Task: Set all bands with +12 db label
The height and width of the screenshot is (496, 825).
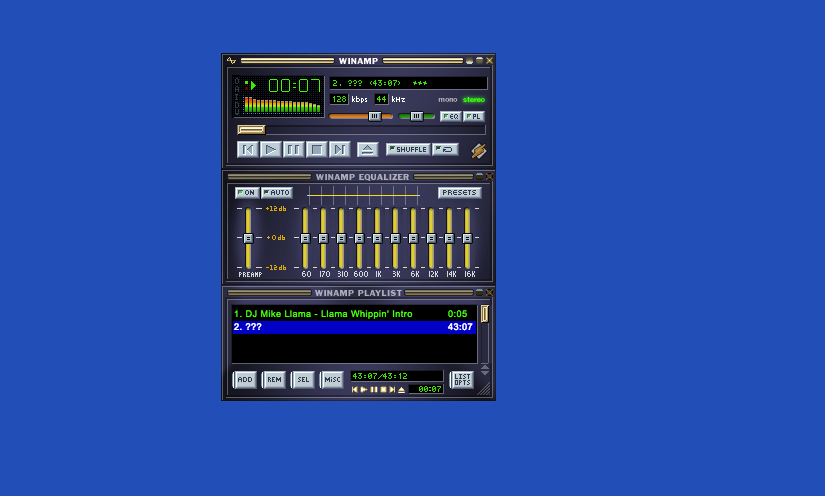Action: point(276,209)
